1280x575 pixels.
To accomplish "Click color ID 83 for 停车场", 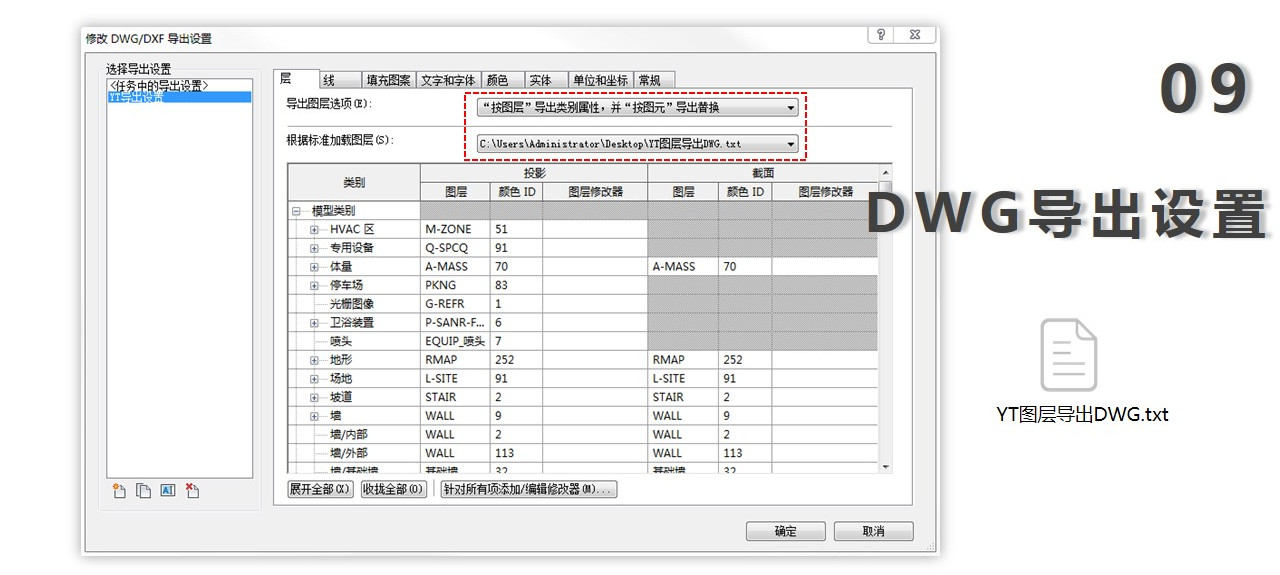I will 516,286.
